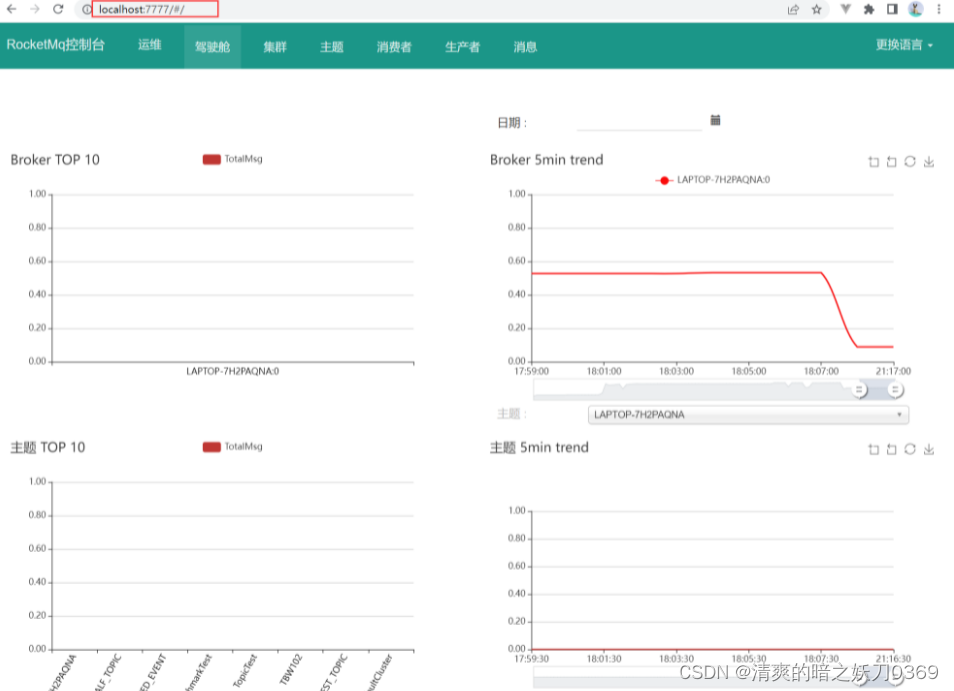Open the 消息 section
This screenshot has height=691, width=954.
click(x=524, y=46)
